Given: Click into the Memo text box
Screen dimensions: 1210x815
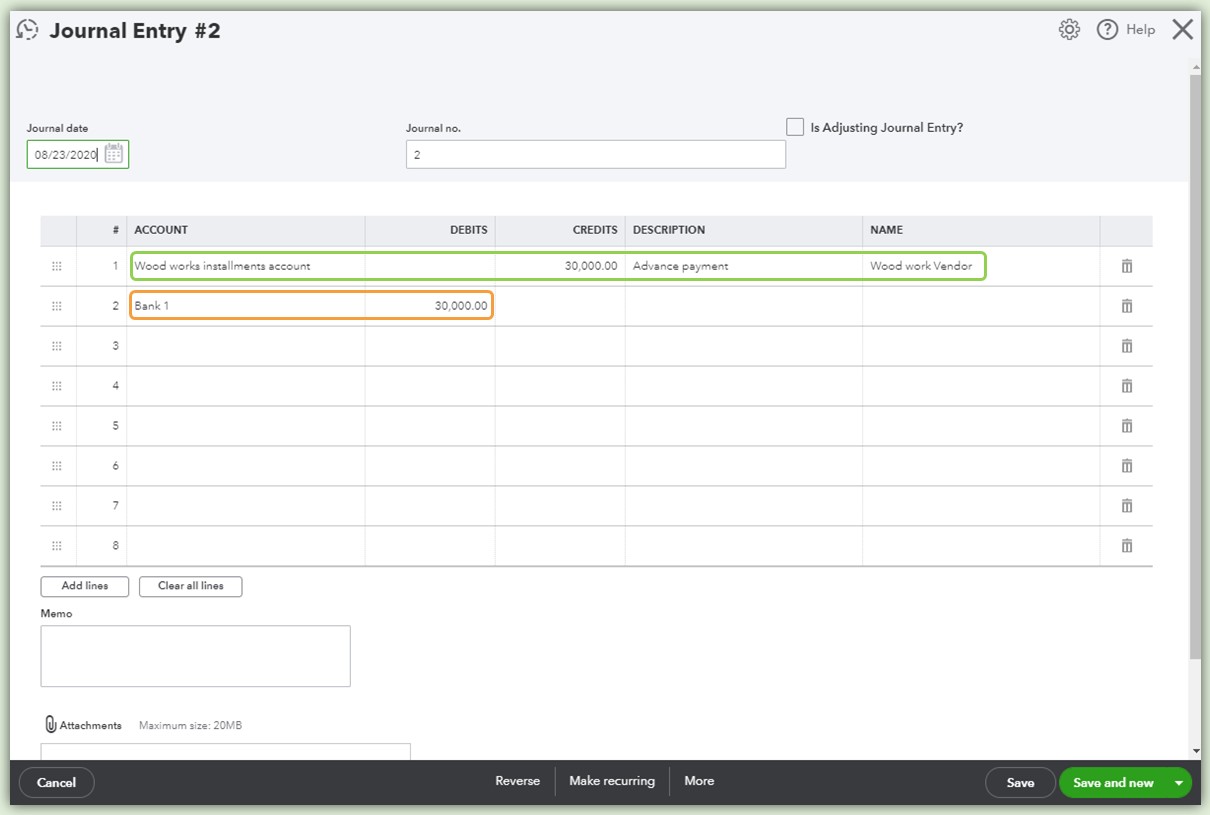Looking at the screenshot, I should [x=196, y=656].
